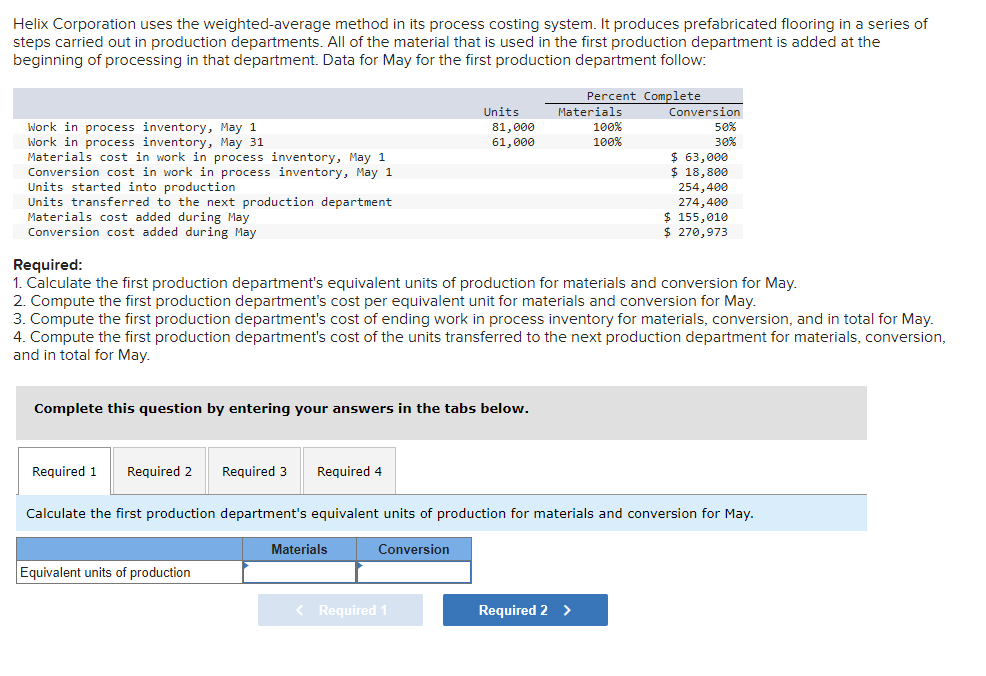
Task: Open the Required 4 tab
Action: (x=347, y=470)
